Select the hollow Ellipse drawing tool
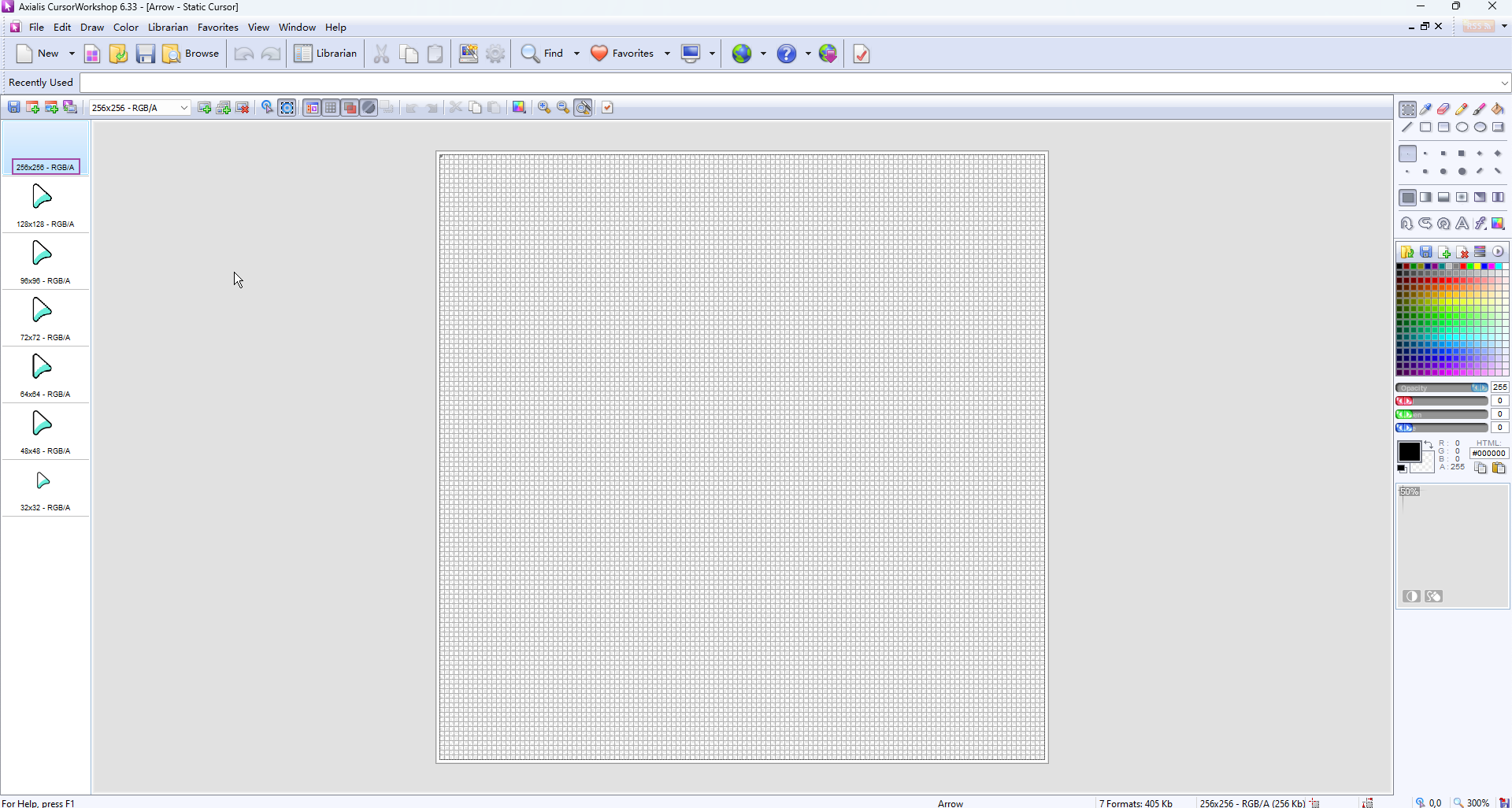Image resolution: width=1512 pixels, height=808 pixels. tap(1462, 128)
